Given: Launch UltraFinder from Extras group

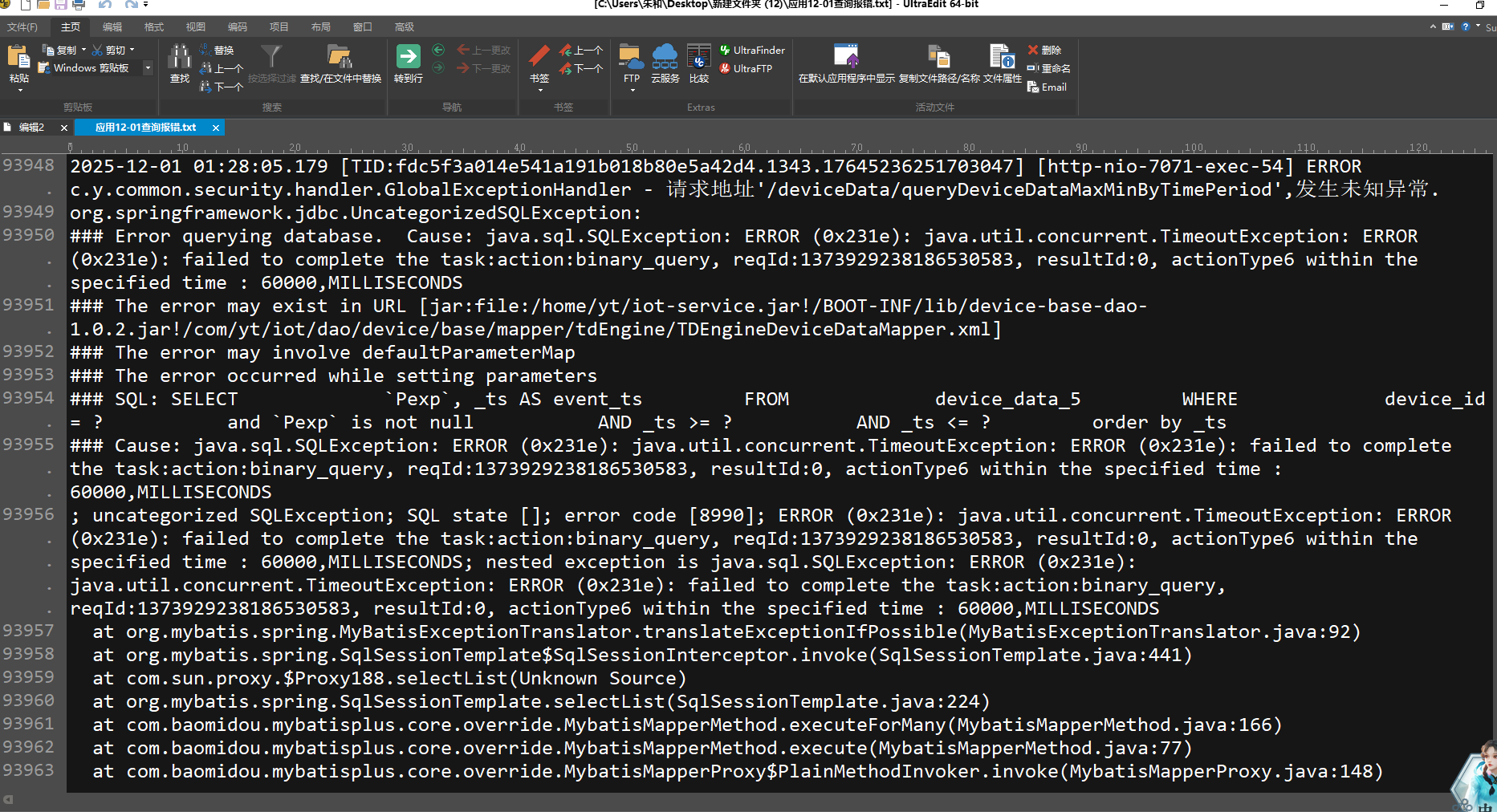Looking at the screenshot, I should point(752,50).
